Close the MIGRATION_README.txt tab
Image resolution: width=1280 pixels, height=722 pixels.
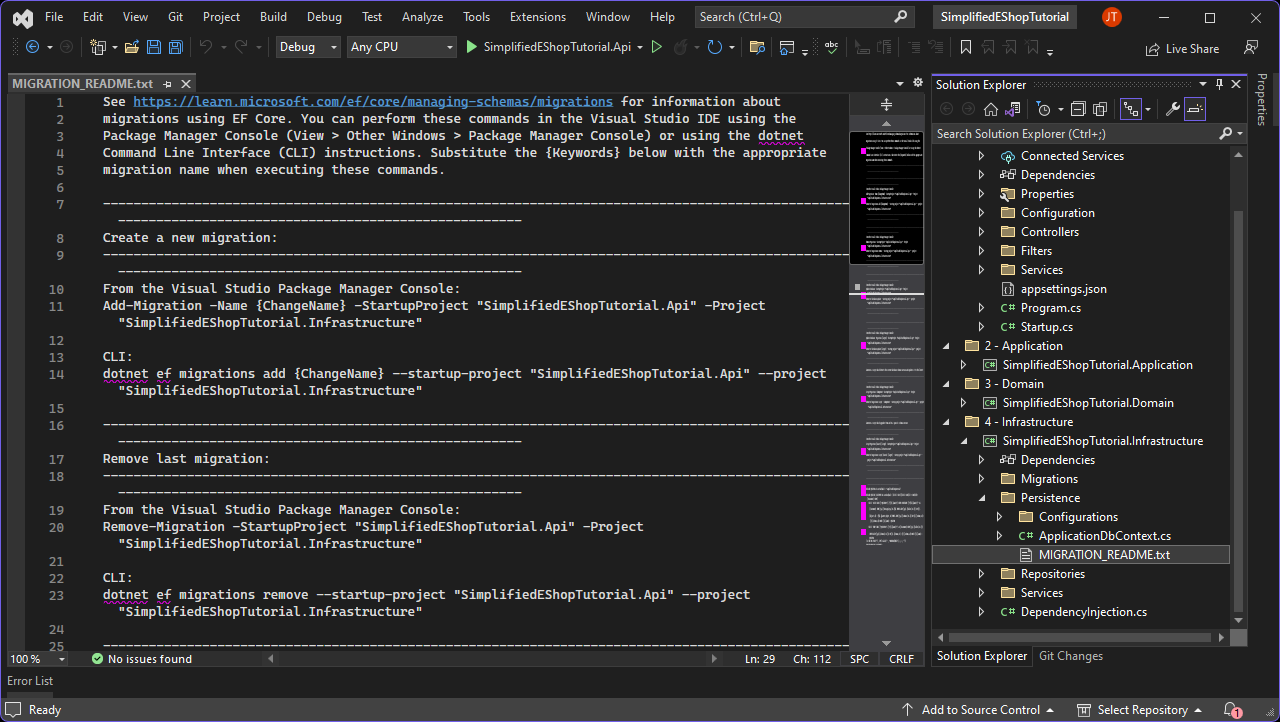pos(185,85)
